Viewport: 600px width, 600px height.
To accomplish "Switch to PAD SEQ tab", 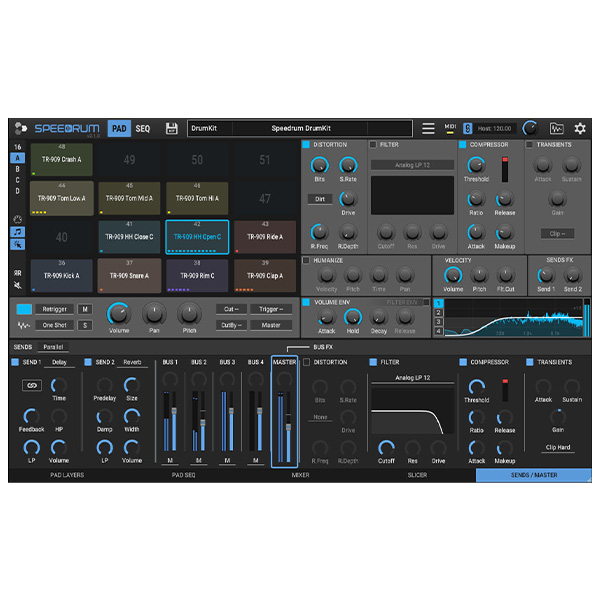I will coord(184,475).
